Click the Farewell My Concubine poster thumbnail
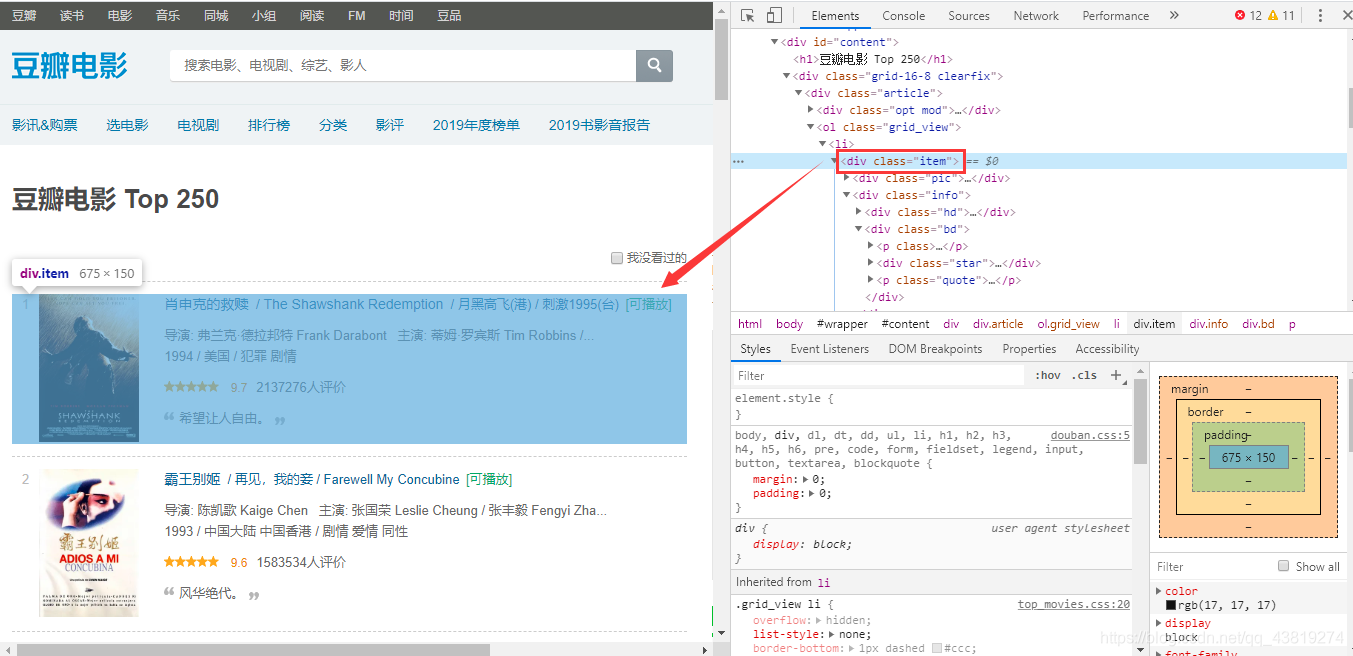The width and height of the screenshot is (1353, 656). click(89, 543)
